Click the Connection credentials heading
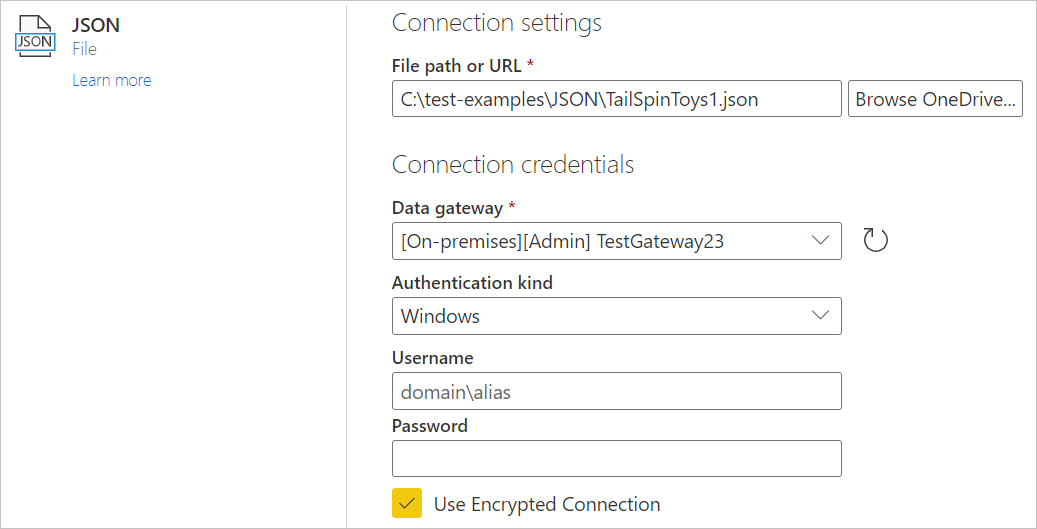The width and height of the screenshot is (1037, 529). 513,164
